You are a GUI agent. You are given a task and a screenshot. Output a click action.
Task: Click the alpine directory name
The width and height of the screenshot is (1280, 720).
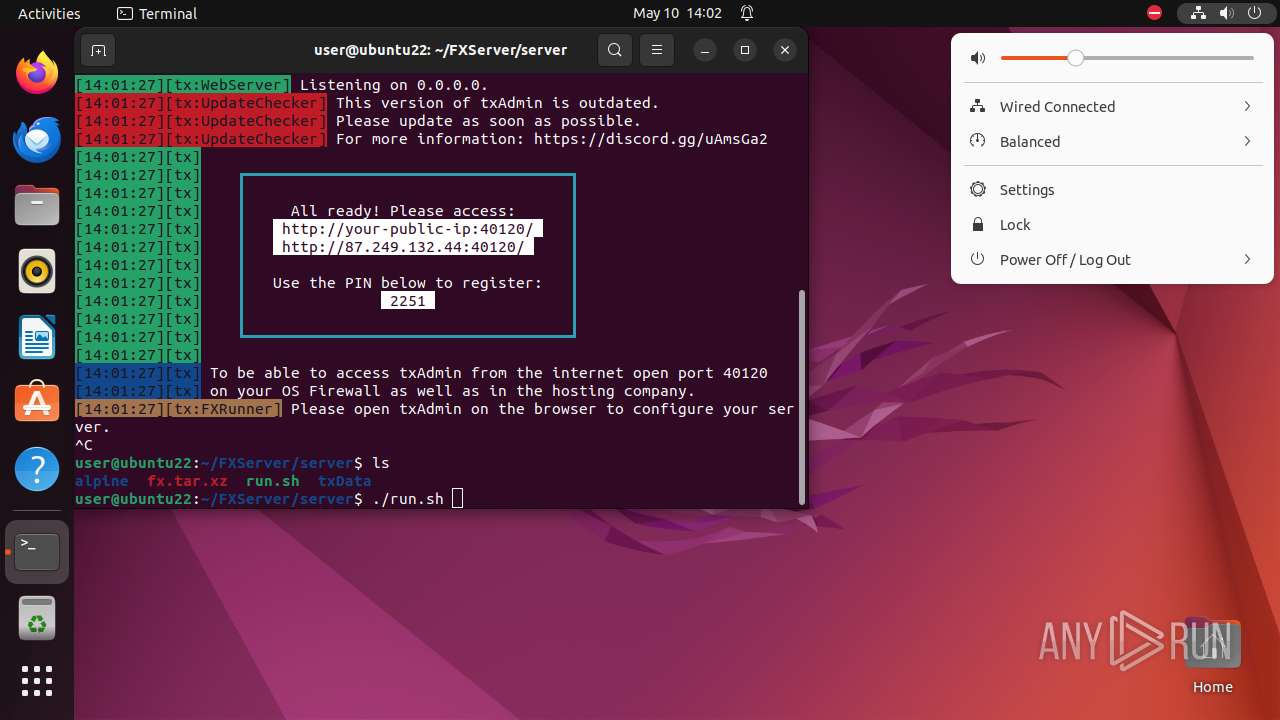point(102,481)
